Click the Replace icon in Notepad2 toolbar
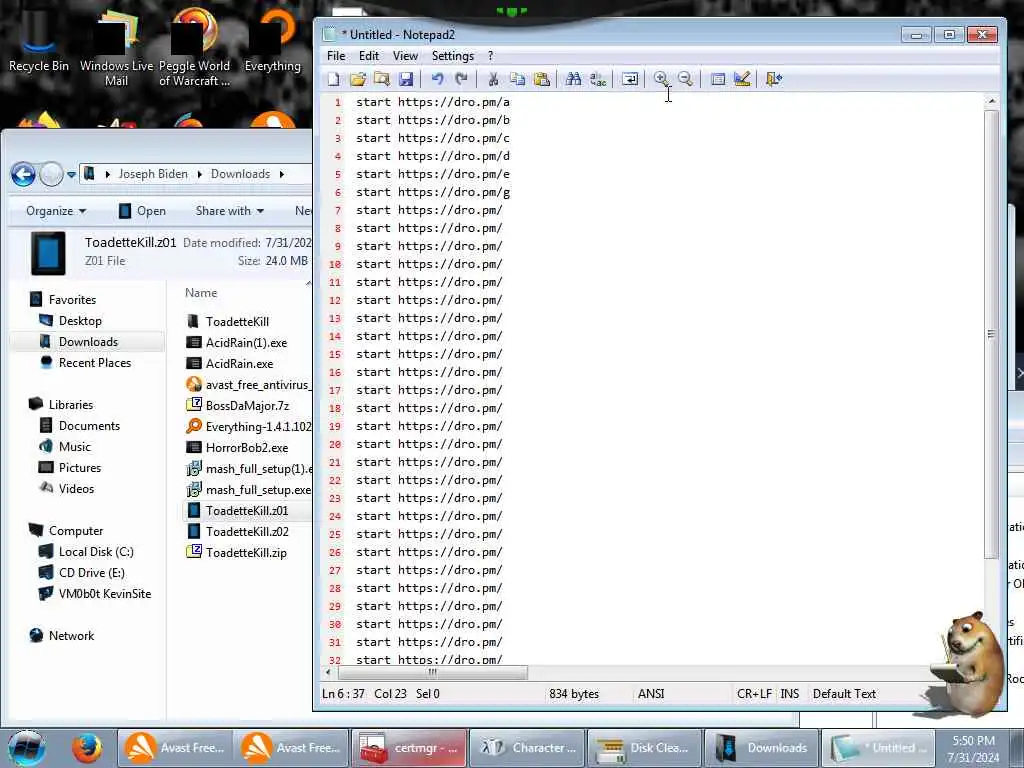Viewport: 1024px width, 768px height. [598, 79]
